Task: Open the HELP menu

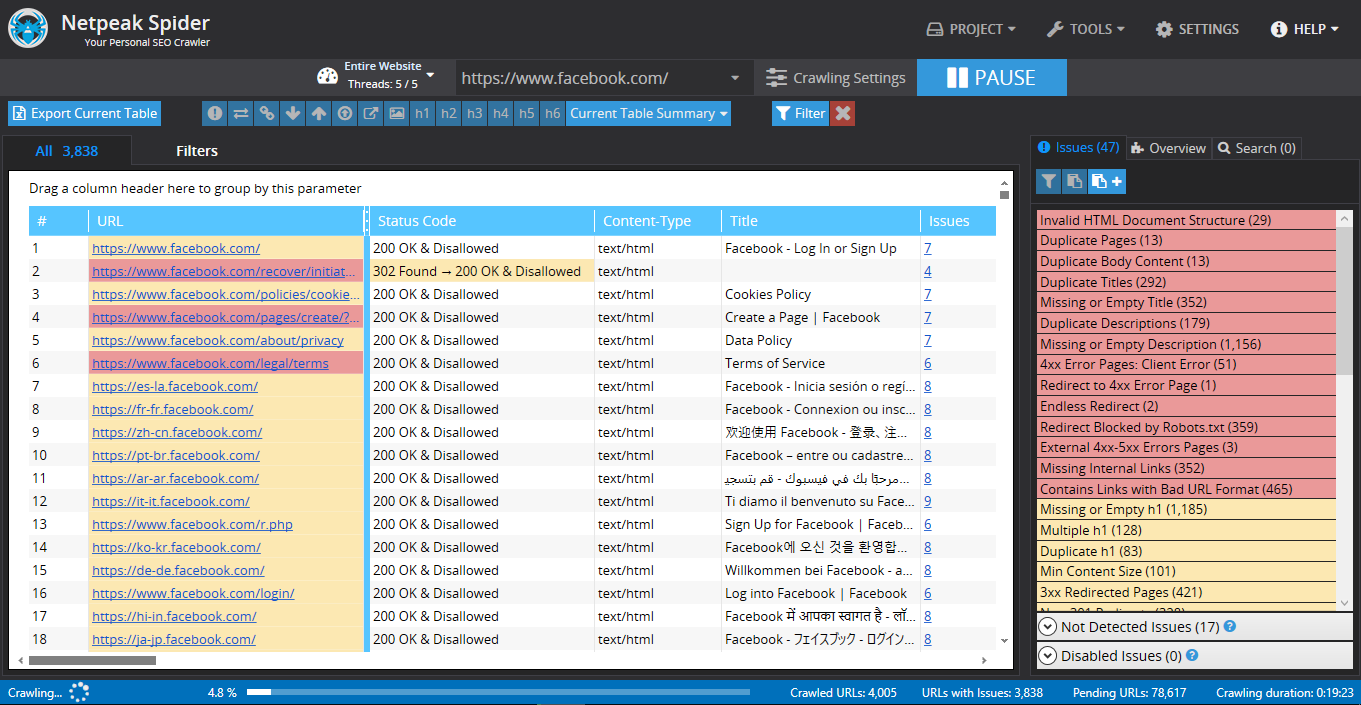Action: tap(1305, 29)
